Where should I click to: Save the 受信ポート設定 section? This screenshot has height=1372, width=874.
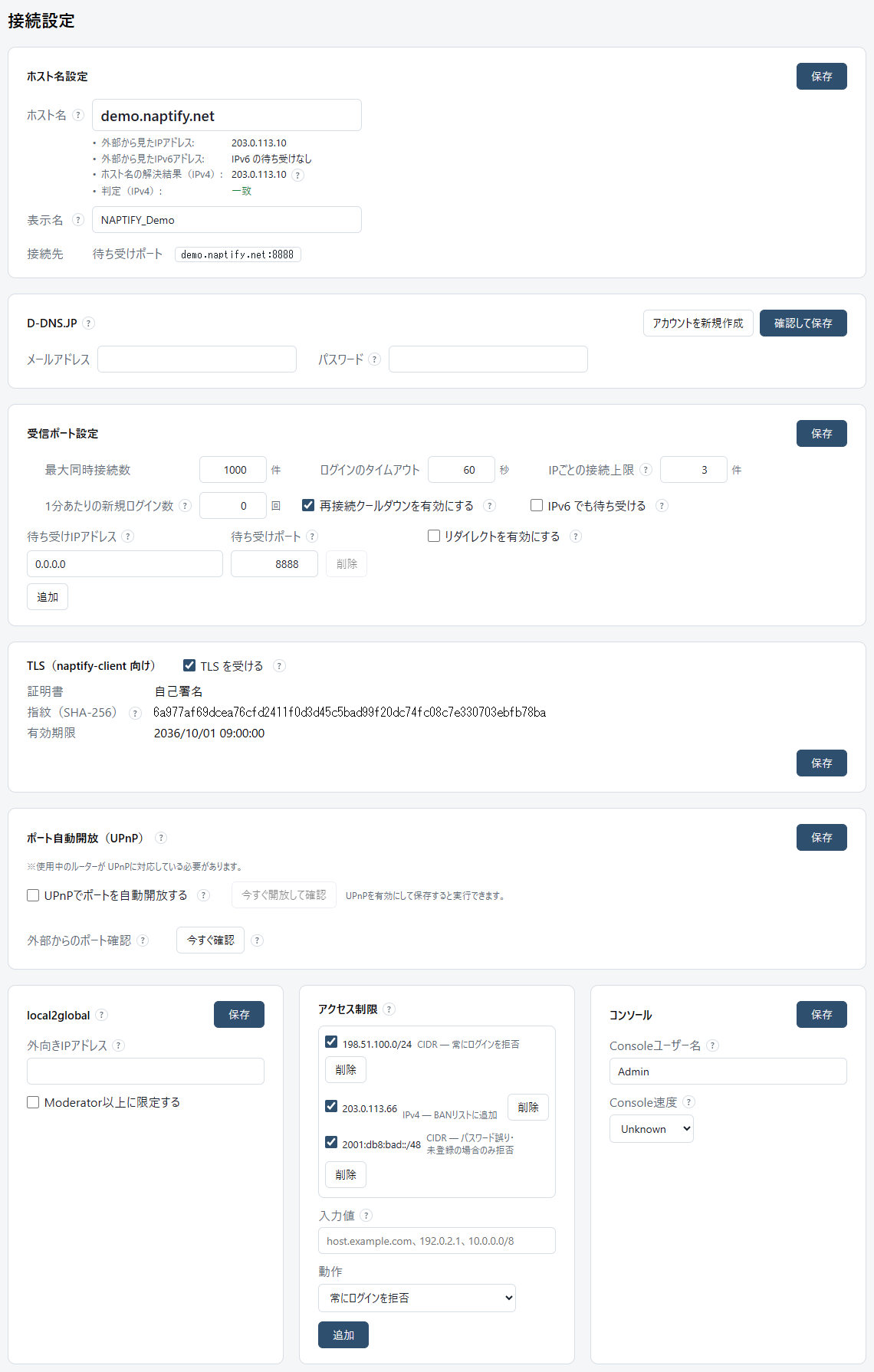click(x=822, y=434)
